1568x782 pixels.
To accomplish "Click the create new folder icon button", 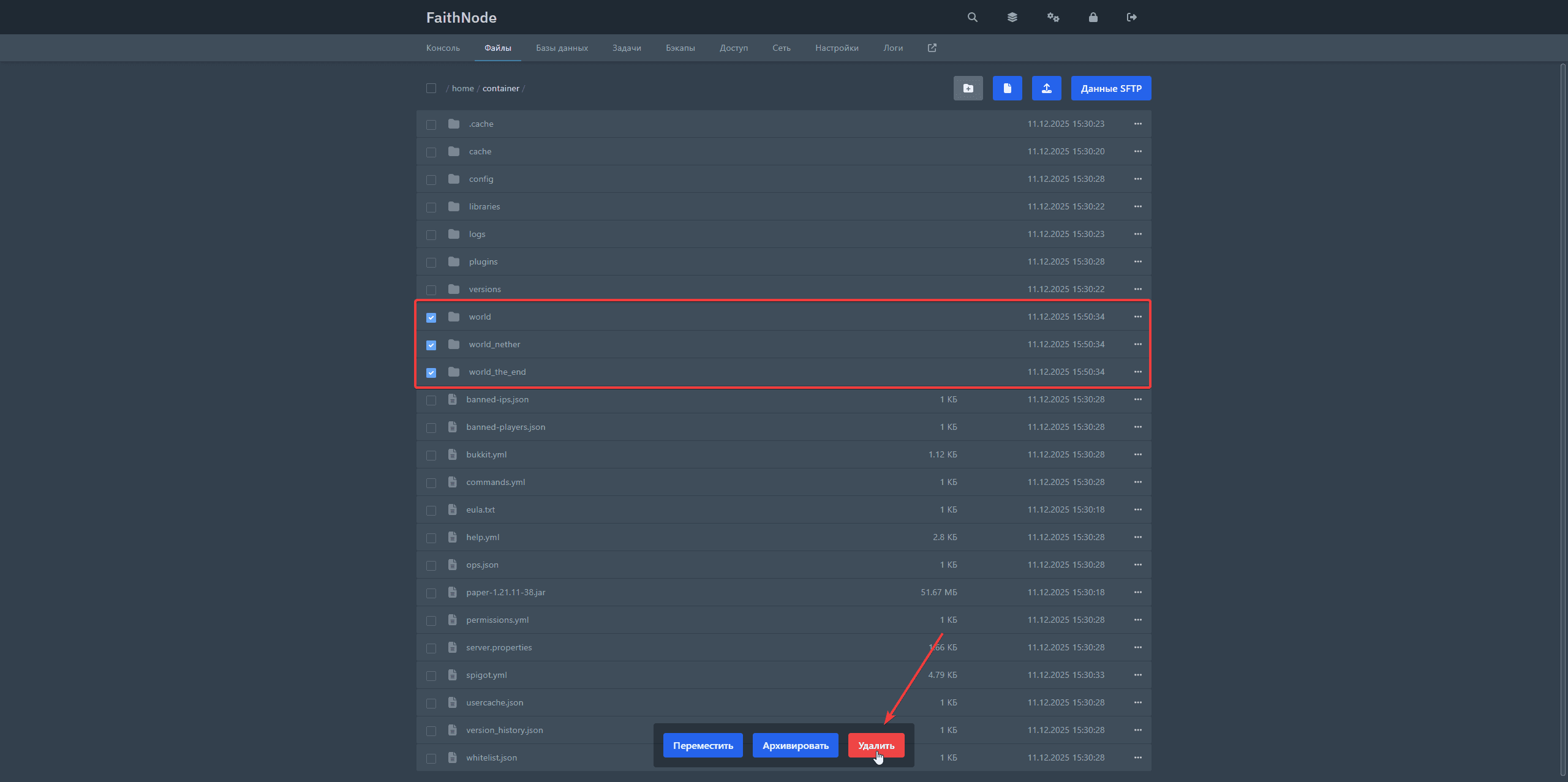I will tap(968, 88).
